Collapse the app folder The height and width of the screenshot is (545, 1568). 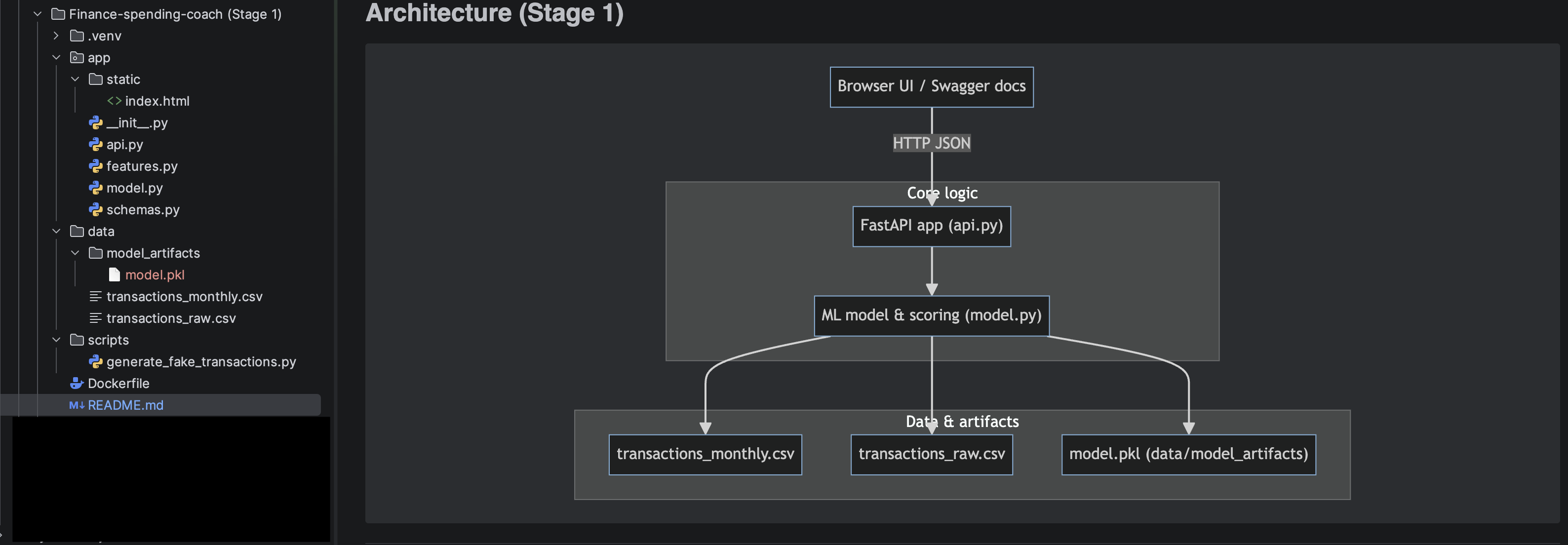pyautogui.click(x=57, y=57)
